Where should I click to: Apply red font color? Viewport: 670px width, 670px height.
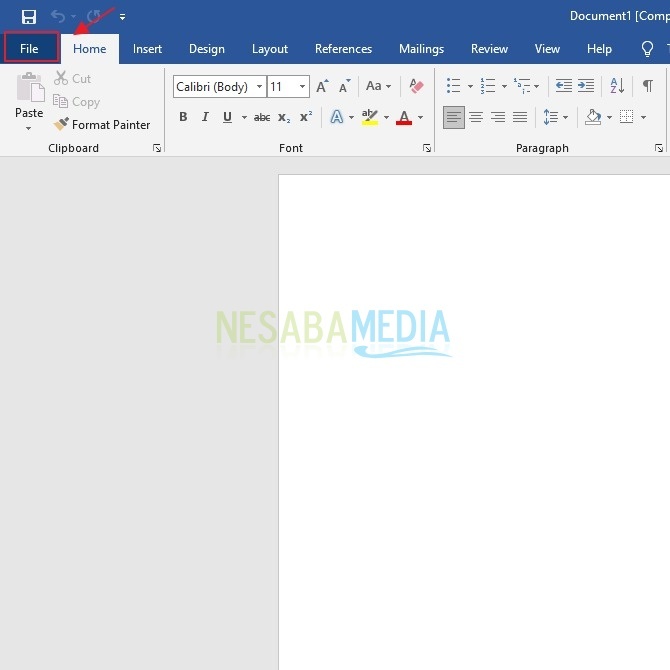(x=404, y=117)
